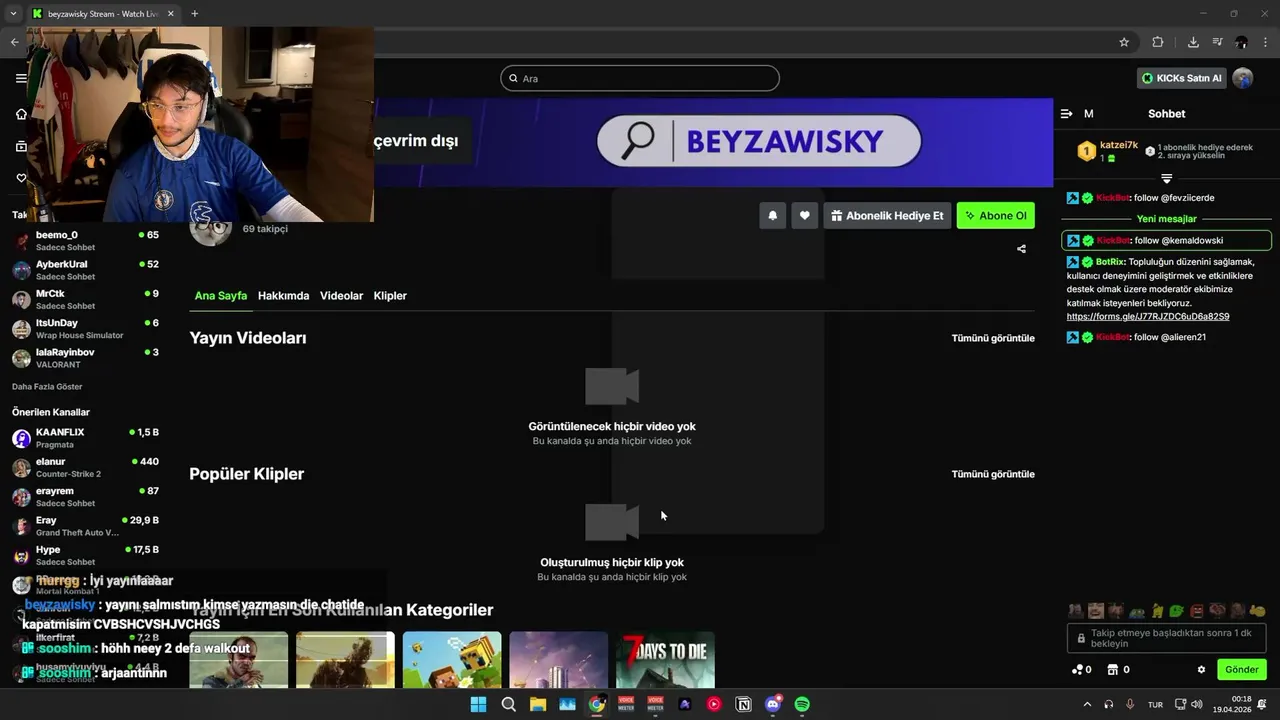Open the Minecraft category thumbnail
Screen dimensions: 1280x720
point(452,660)
